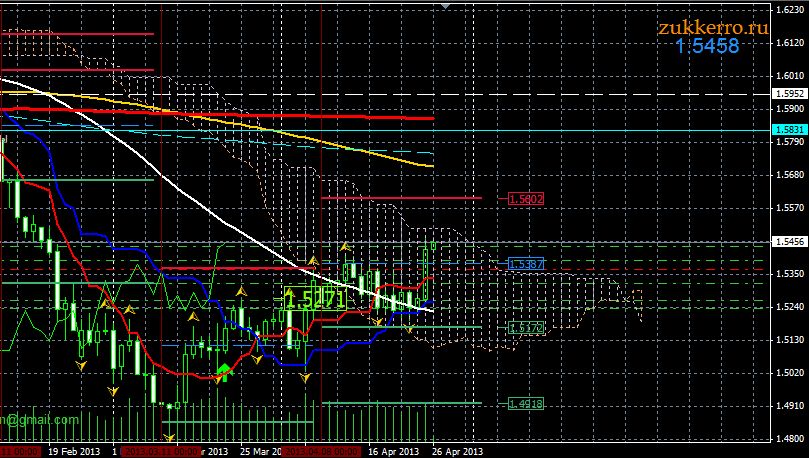This screenshot has height=458, width=809.
Task: Select the red 1.5802 price level label
Action: click(525, 199)
